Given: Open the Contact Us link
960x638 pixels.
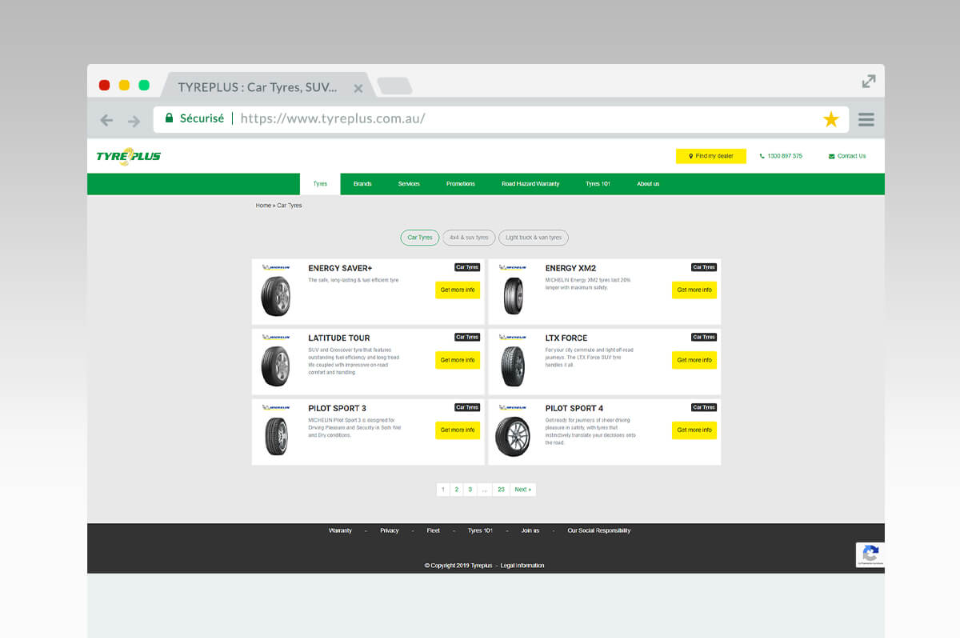Looking at the screenshot, I should tap(847, 156).
